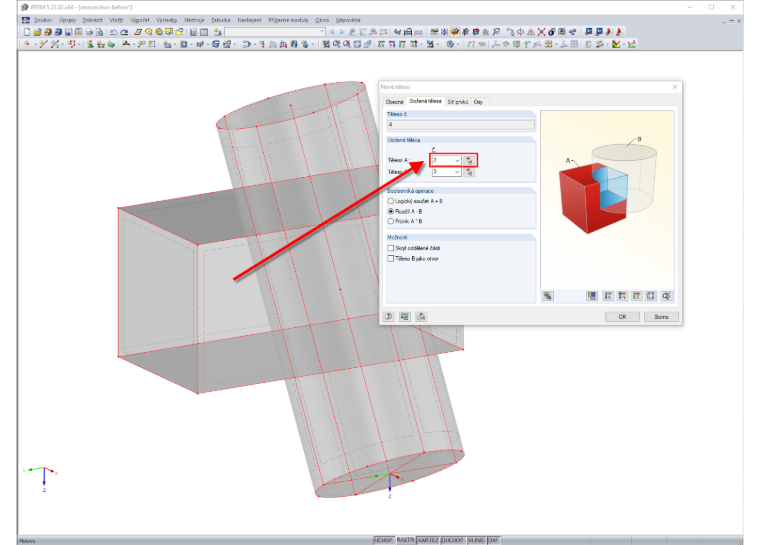
Task: Click the isometric view icon under preview
Action: 651,296
